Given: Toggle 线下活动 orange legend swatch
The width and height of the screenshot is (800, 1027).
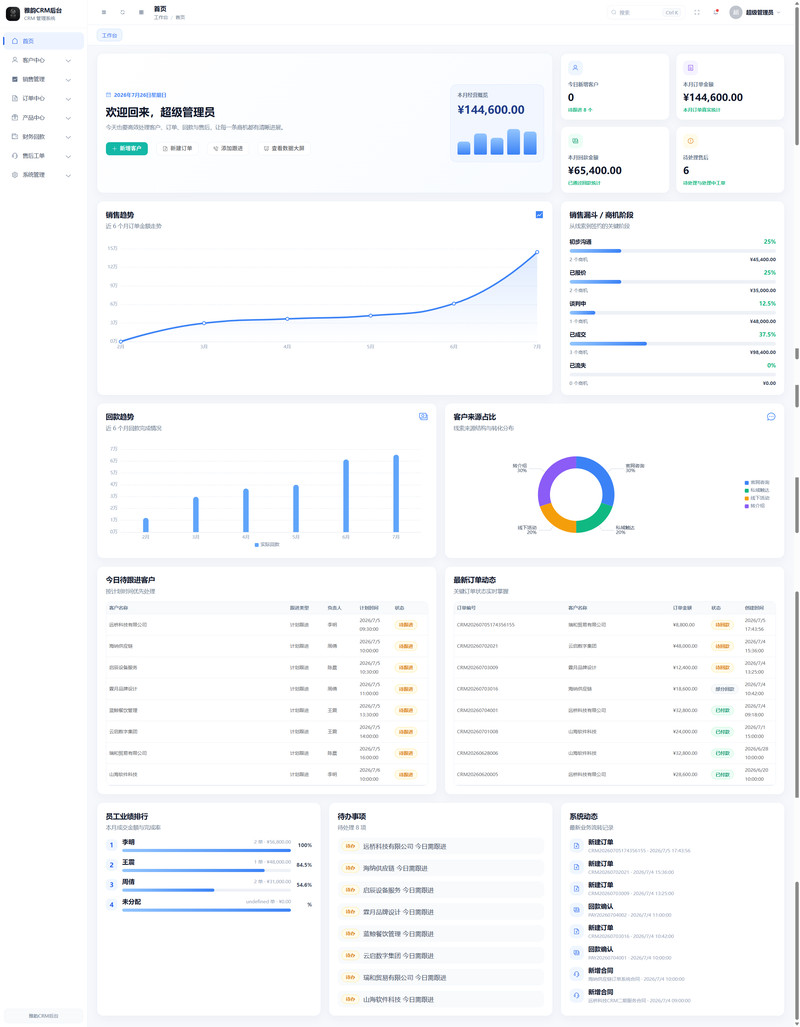Looking at the screenshot, I should point(746,498).
